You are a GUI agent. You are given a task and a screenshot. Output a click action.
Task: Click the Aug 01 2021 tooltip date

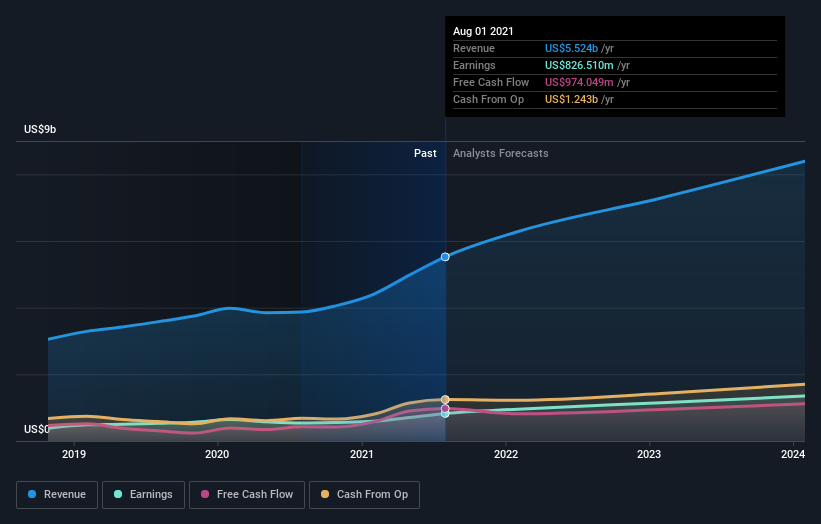click(483, 31)
